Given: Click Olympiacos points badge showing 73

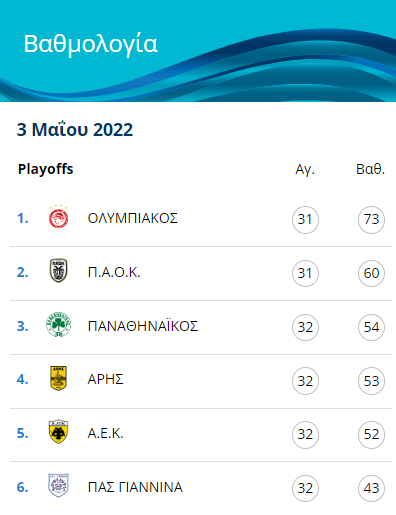Looking at the screenshot, I should click(x=371, y=220).
